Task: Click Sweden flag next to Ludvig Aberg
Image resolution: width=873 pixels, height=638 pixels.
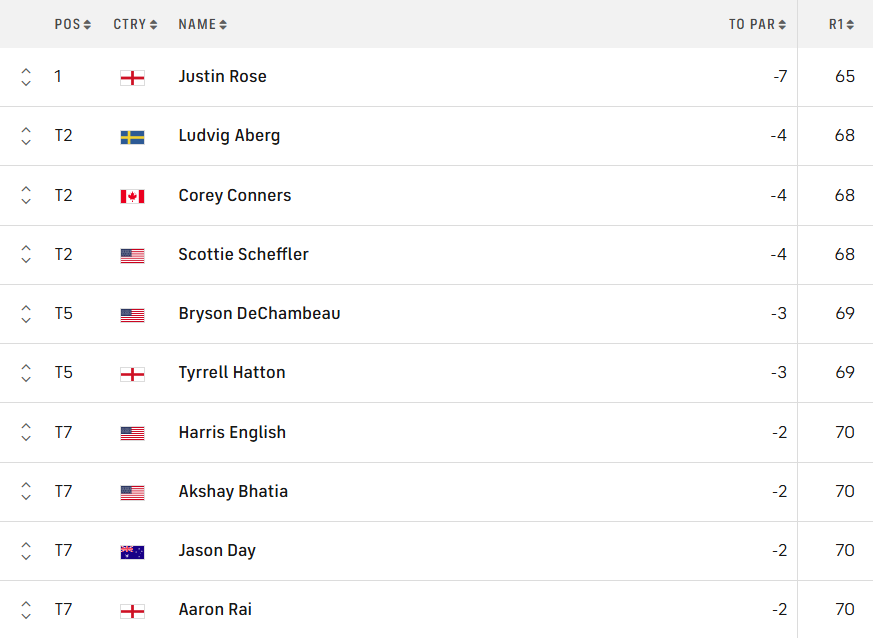Action: point(132,136)
